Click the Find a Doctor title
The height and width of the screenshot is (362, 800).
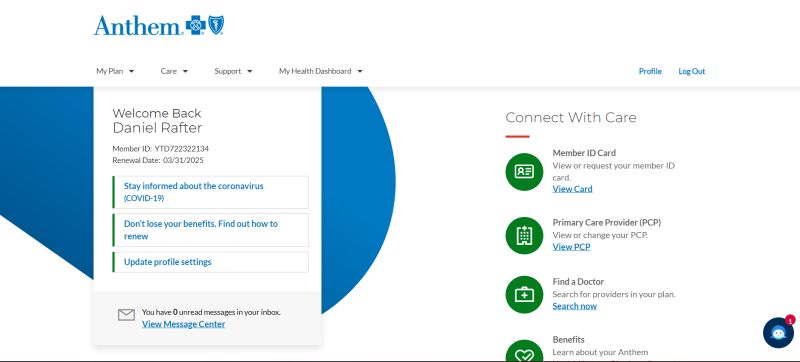578,281
